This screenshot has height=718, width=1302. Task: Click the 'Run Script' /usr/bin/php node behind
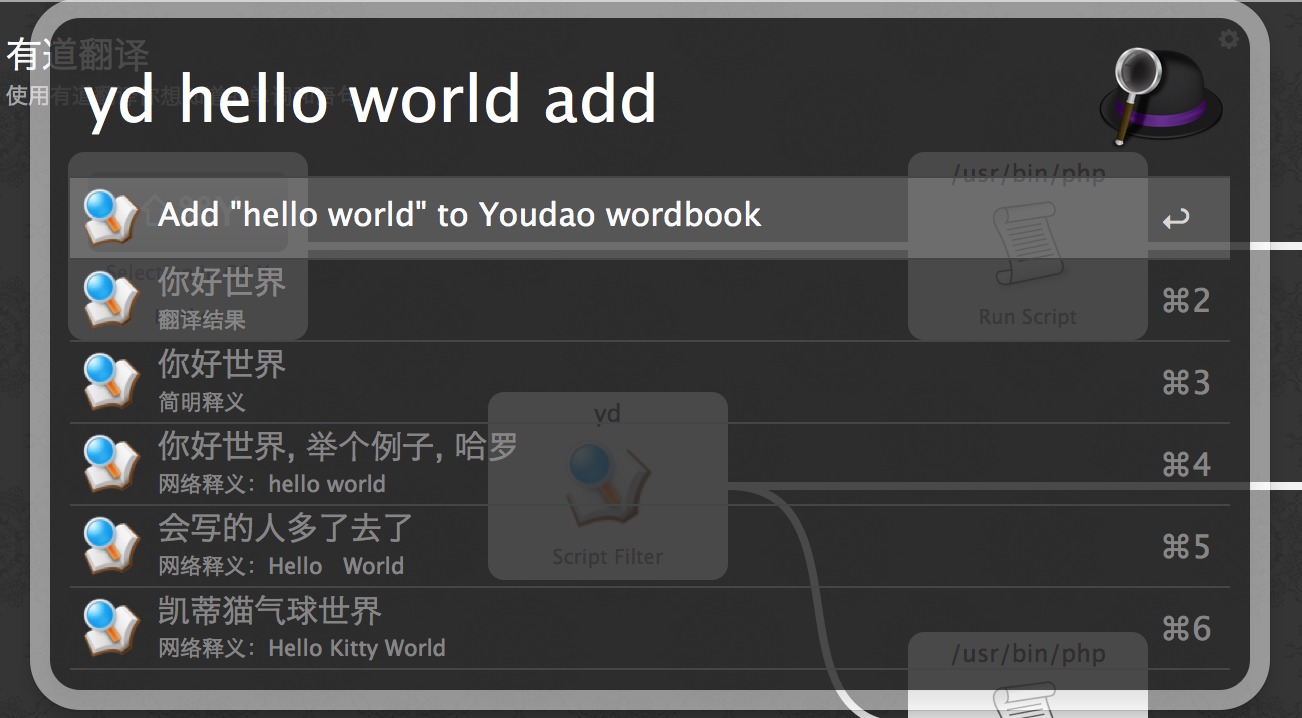pos(1027,246)
